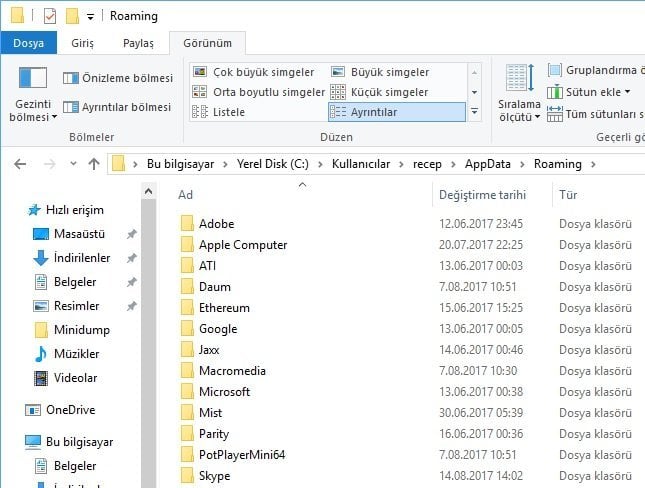Open the Gezinti bölmesi dropdown

(x=33, y=95)
